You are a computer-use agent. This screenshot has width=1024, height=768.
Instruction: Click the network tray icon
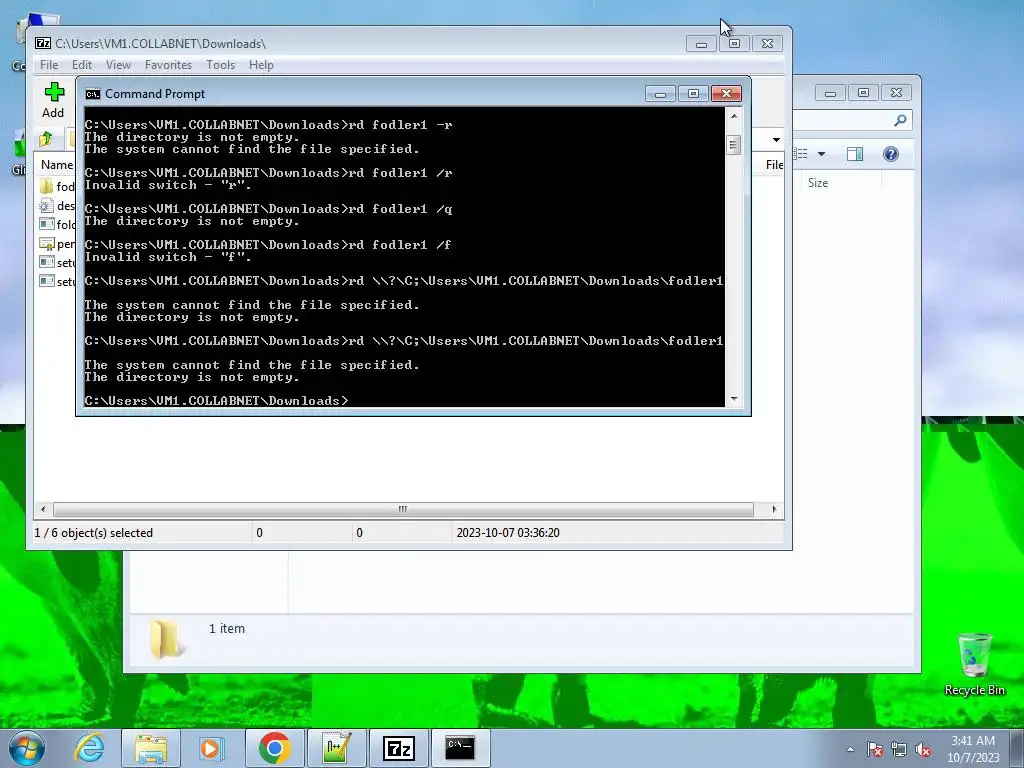click(x=899, y=749)
